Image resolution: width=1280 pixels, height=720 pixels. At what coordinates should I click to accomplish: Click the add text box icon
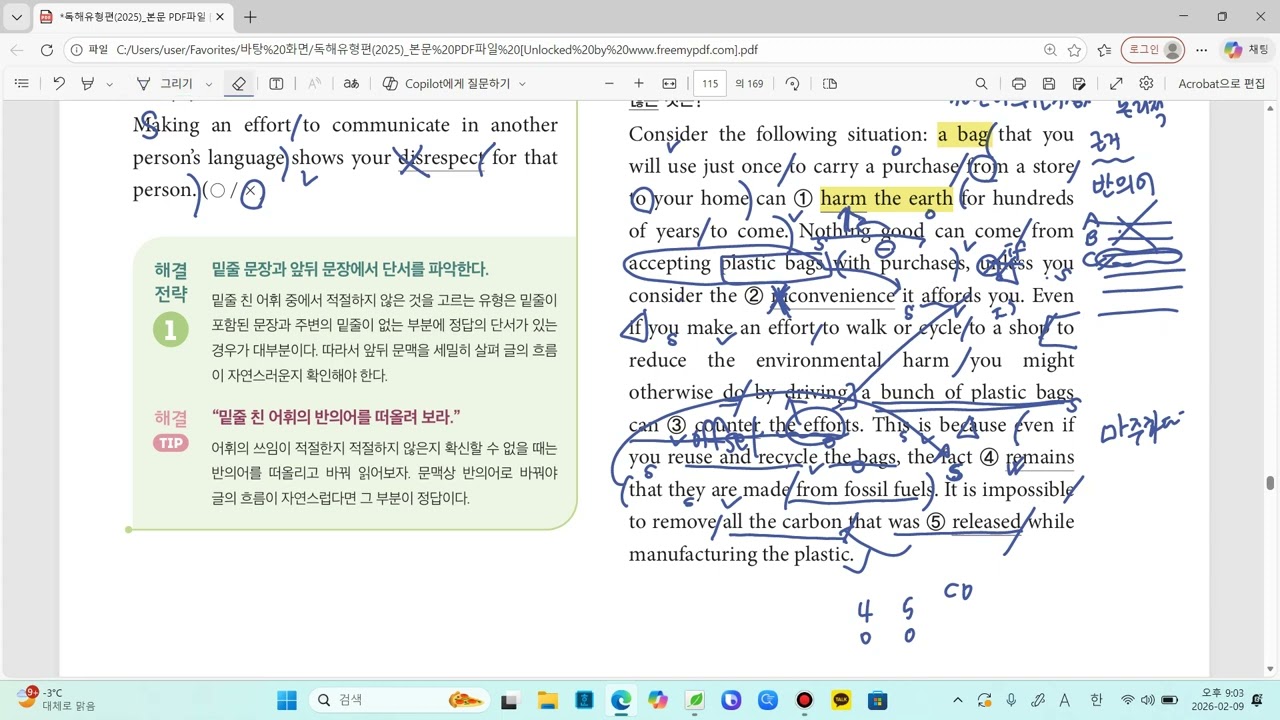(277, 84)
